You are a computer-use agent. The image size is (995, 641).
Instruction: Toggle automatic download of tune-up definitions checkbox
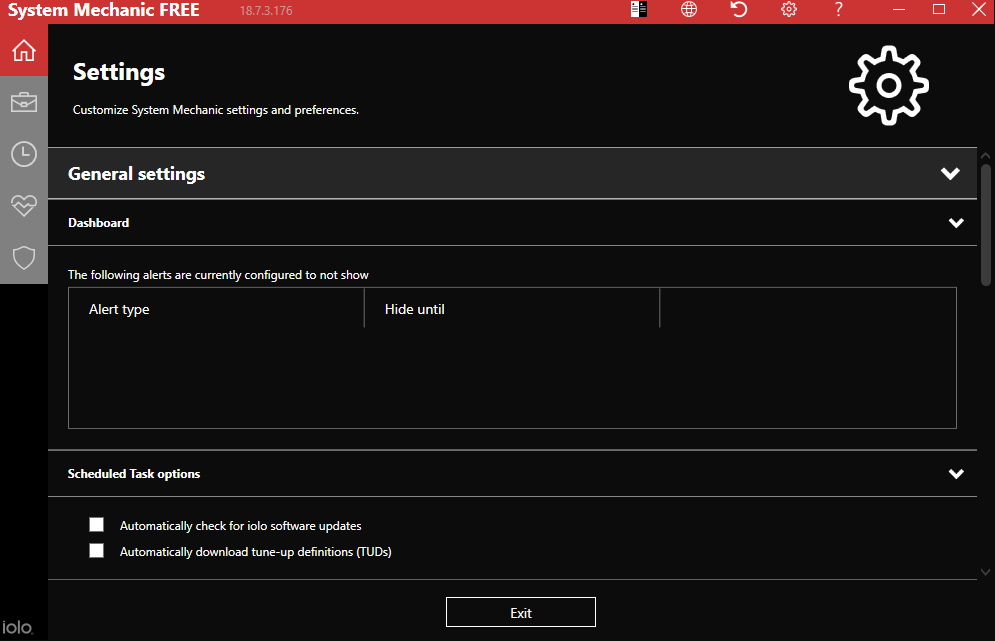96,551
